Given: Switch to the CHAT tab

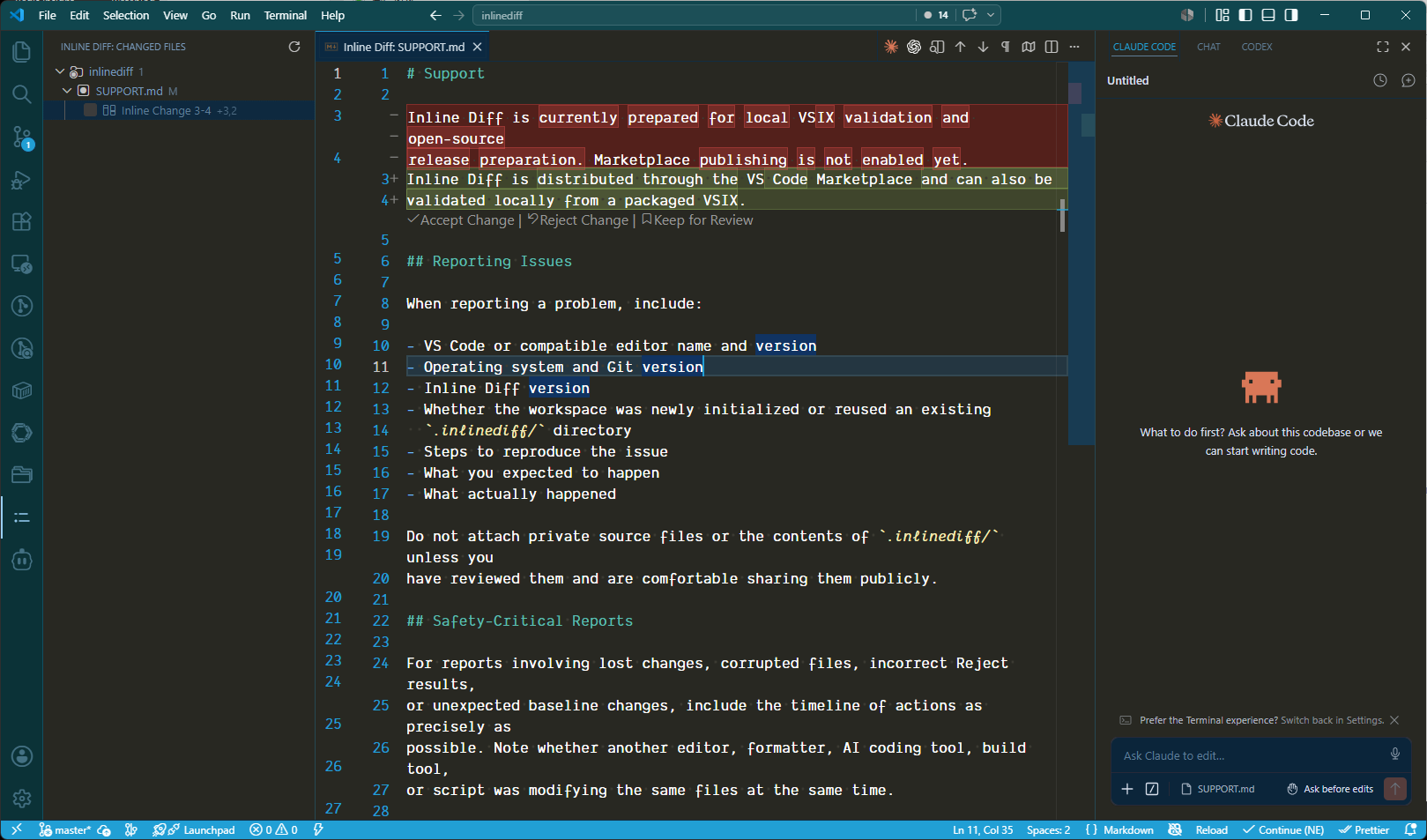Looking at the screenshot, I should 1208,47.
